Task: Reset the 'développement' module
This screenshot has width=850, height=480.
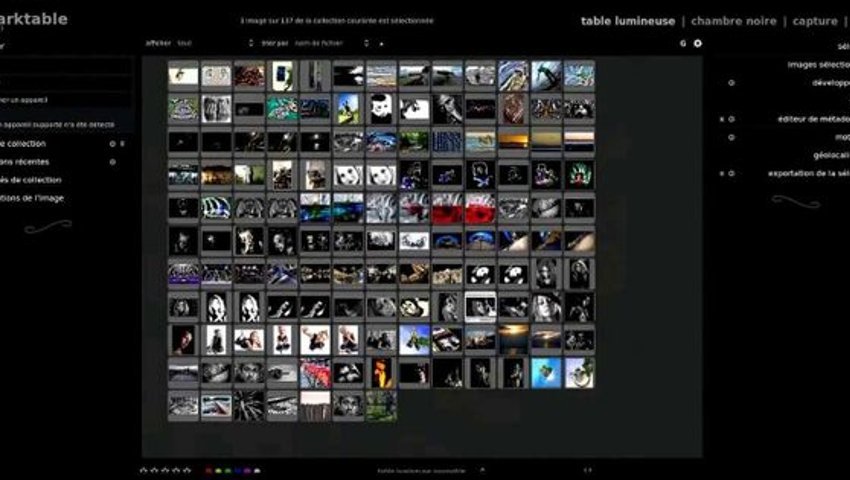Action: click(731, 83)
